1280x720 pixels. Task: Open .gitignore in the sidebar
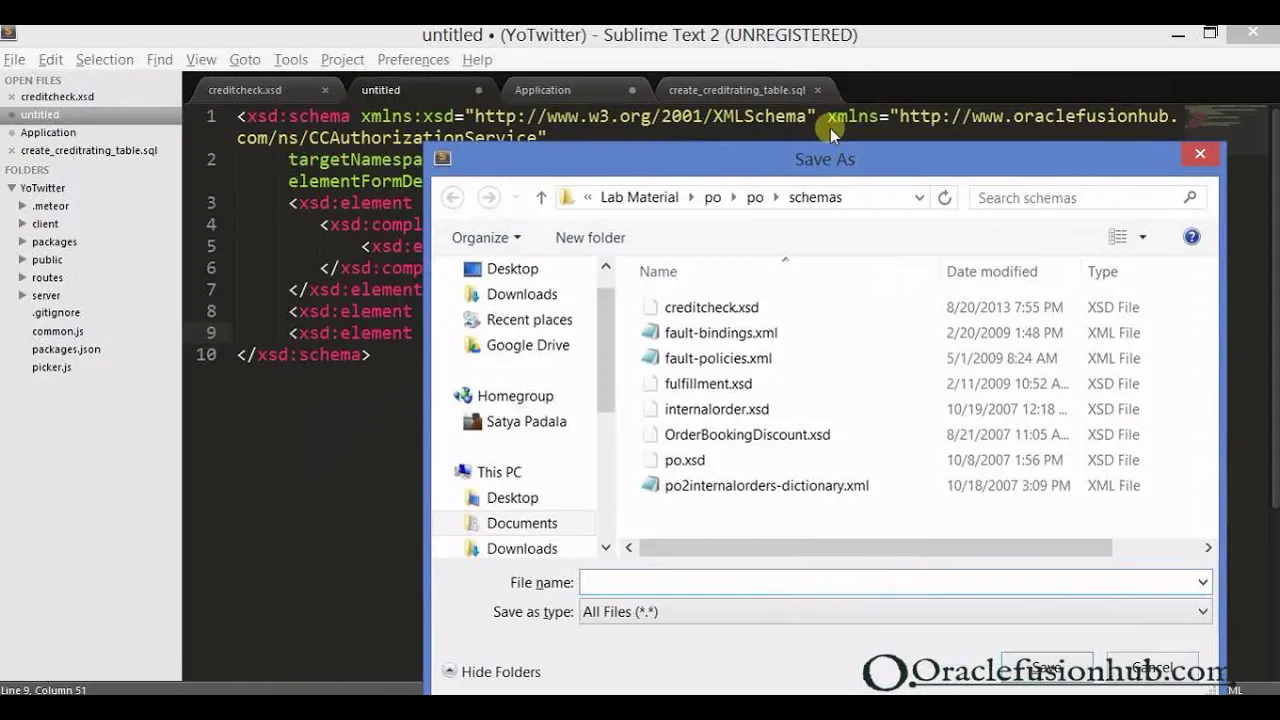coord(56,313)
